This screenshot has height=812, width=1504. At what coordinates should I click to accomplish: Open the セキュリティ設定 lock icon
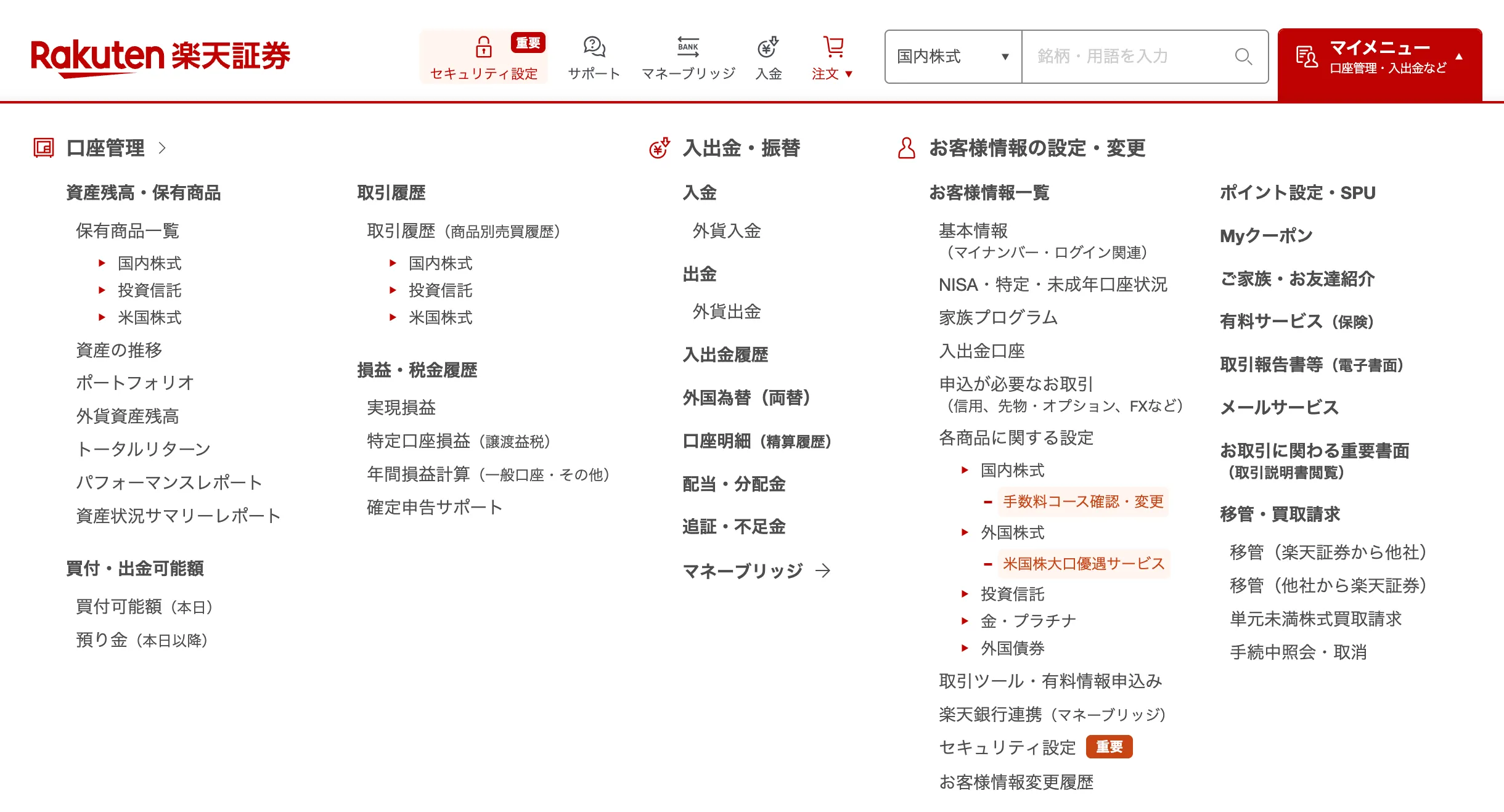click(484, 47)
